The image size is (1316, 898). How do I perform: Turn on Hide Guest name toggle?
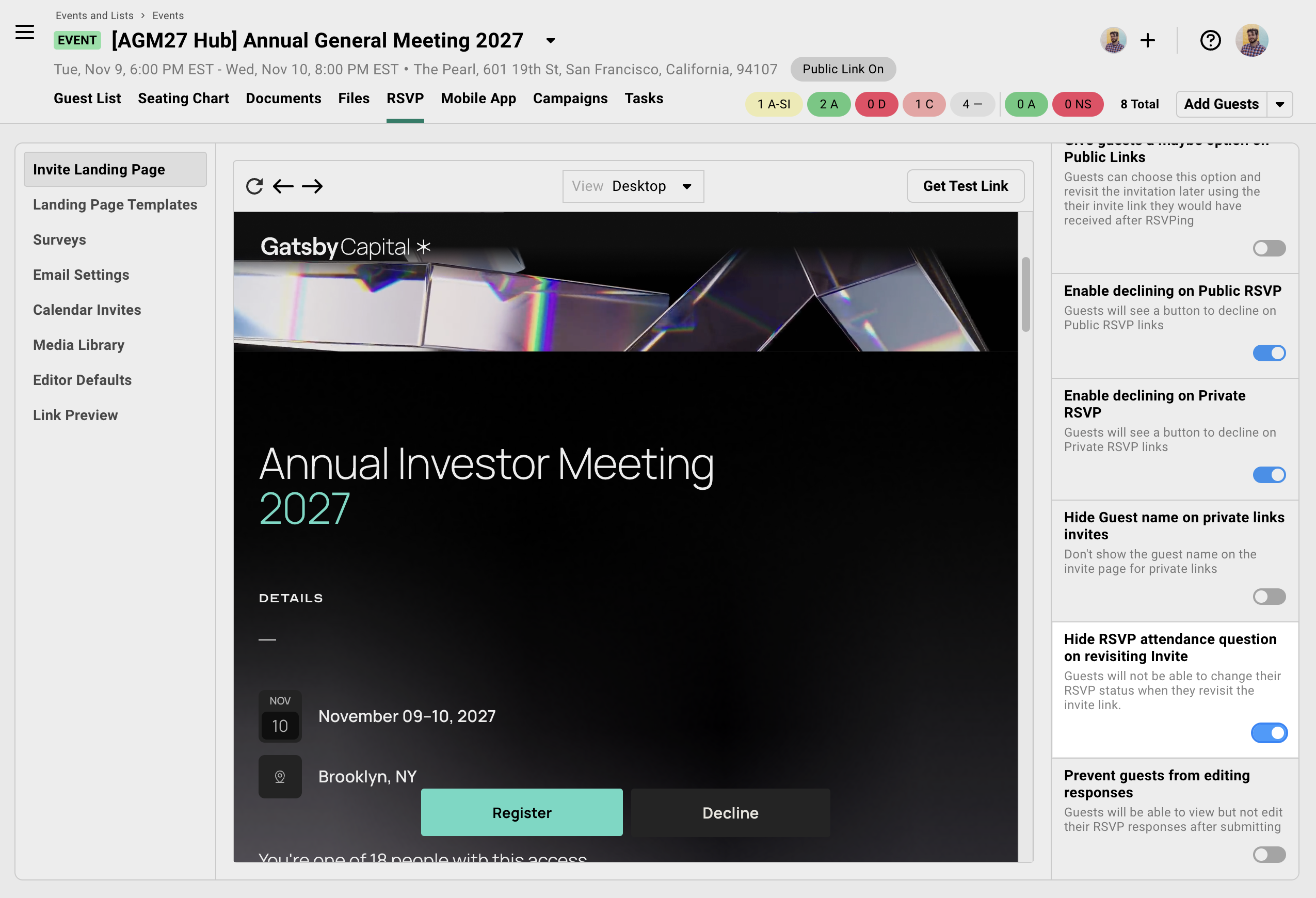click(1269, 597)
